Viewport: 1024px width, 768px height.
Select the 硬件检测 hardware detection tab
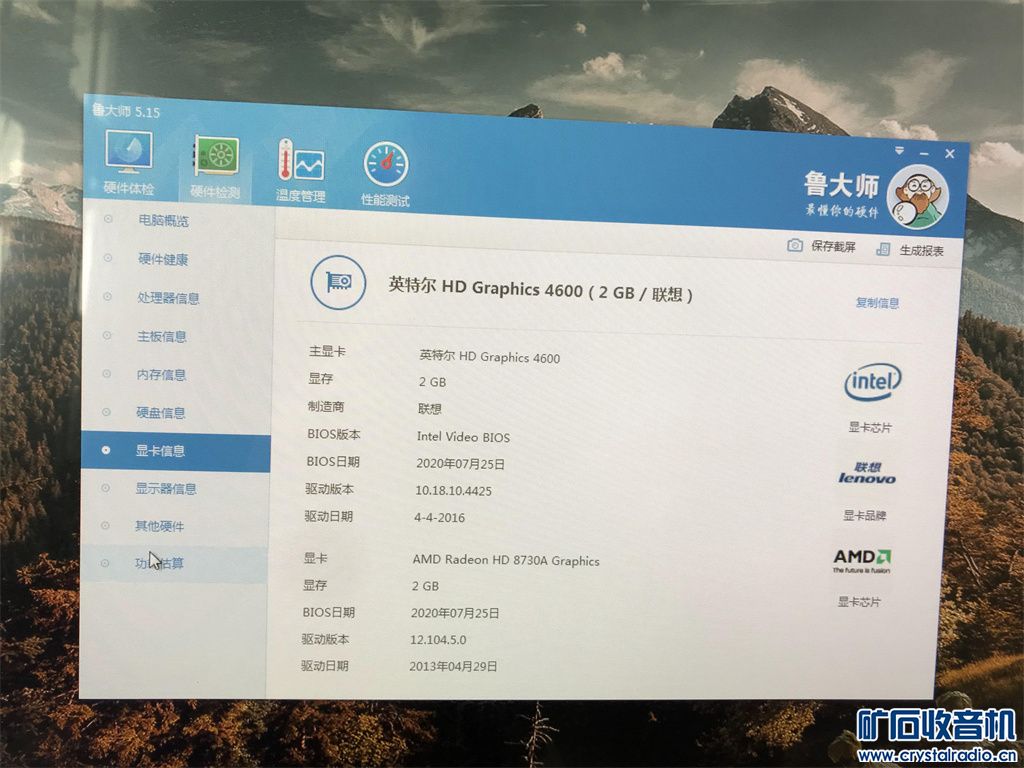pos(215,167)
